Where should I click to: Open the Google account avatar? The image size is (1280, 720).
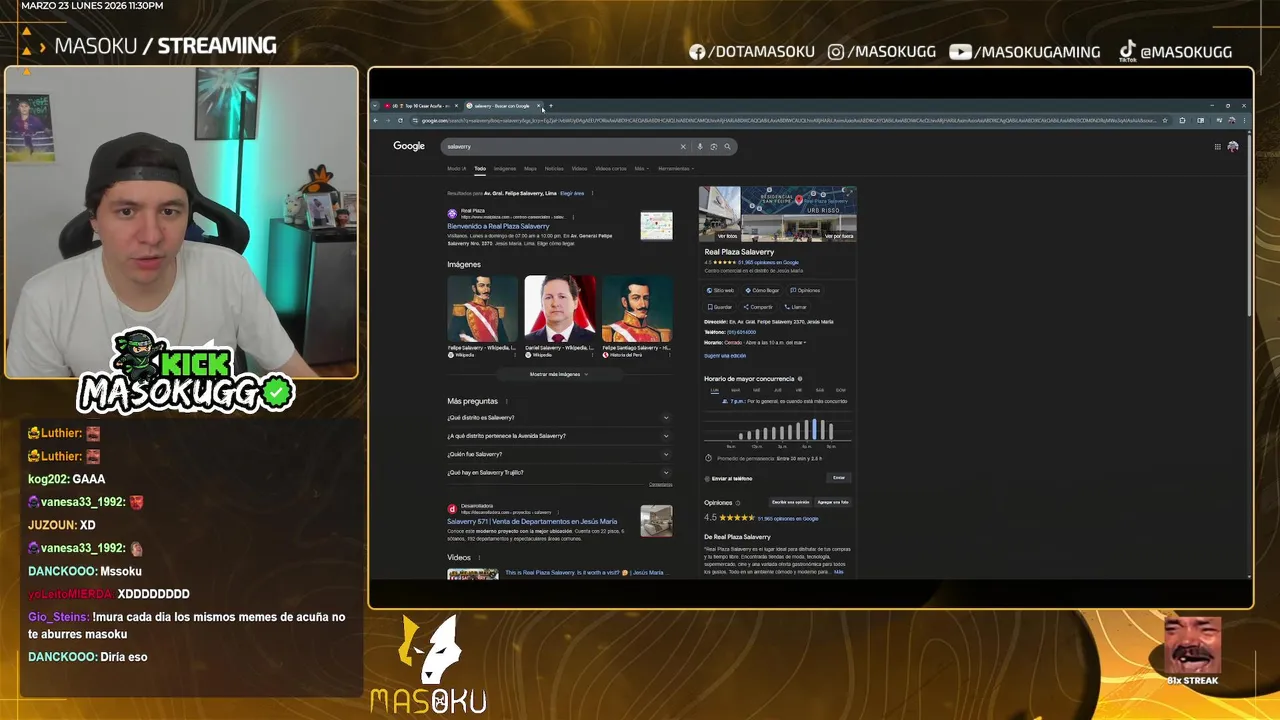point(1233,146)
